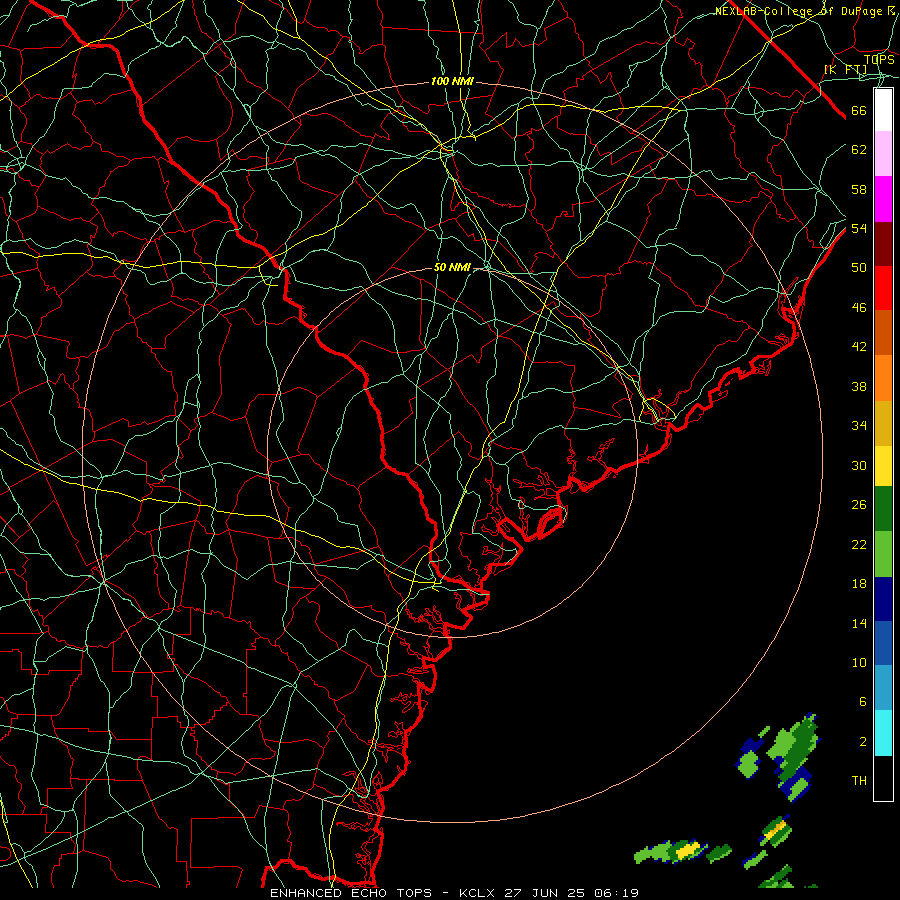Screen dimensions: 900x900
Task: Click the legend value '6'
Action: (862, 702)
